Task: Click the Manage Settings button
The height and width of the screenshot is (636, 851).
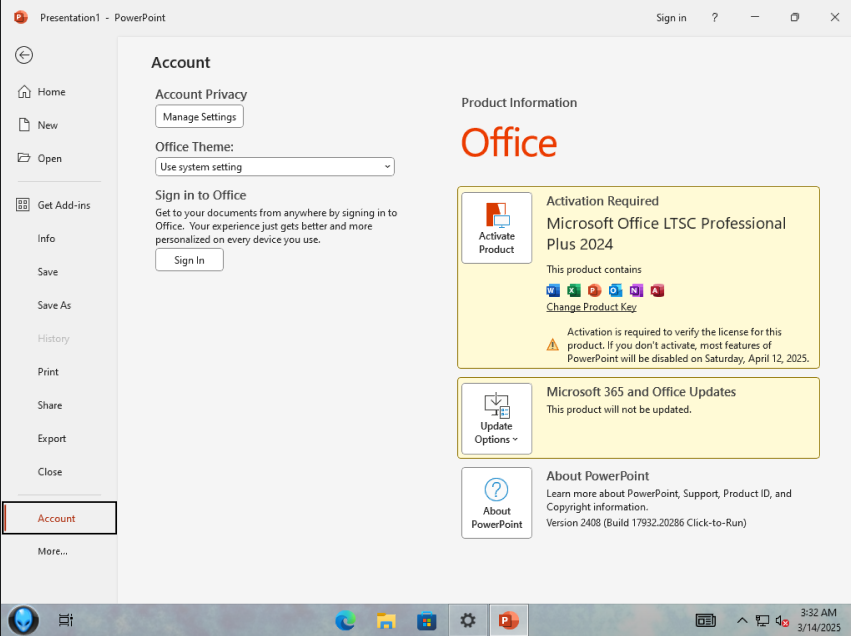Action: (x=199, y=117)
